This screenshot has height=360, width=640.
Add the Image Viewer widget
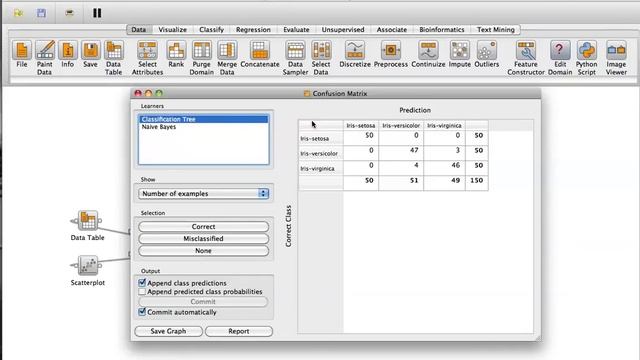point(616,50)
